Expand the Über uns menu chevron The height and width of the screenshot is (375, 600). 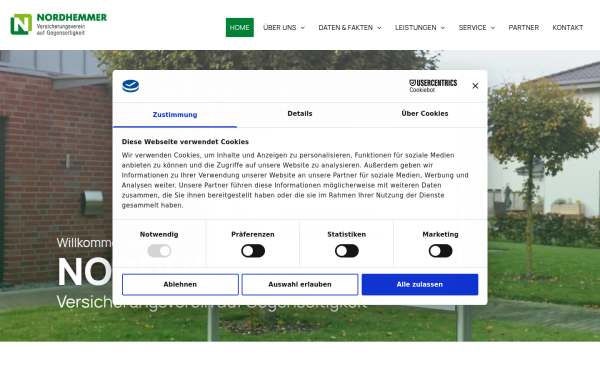[303, 28]
